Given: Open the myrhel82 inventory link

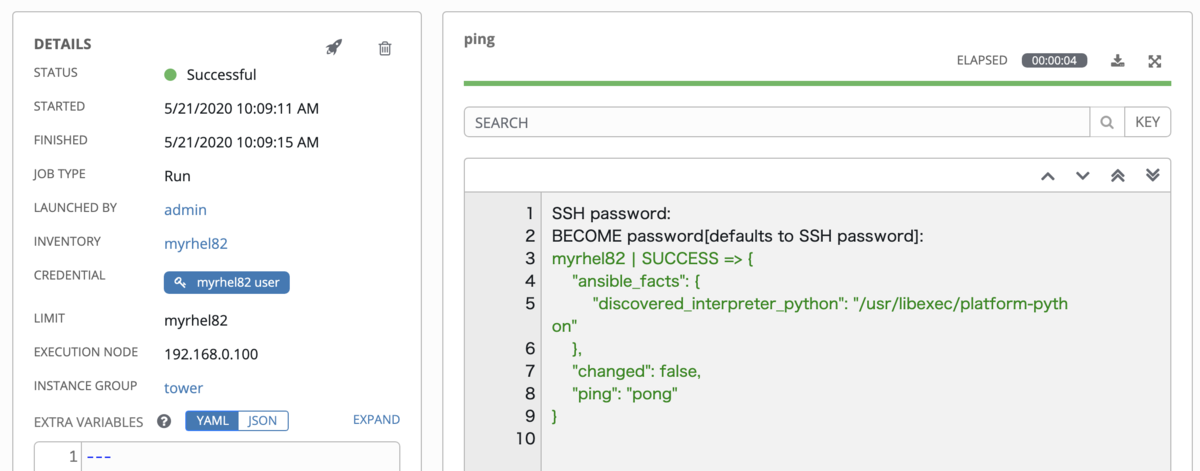Looking at the screenshot, I should (196, 243).
